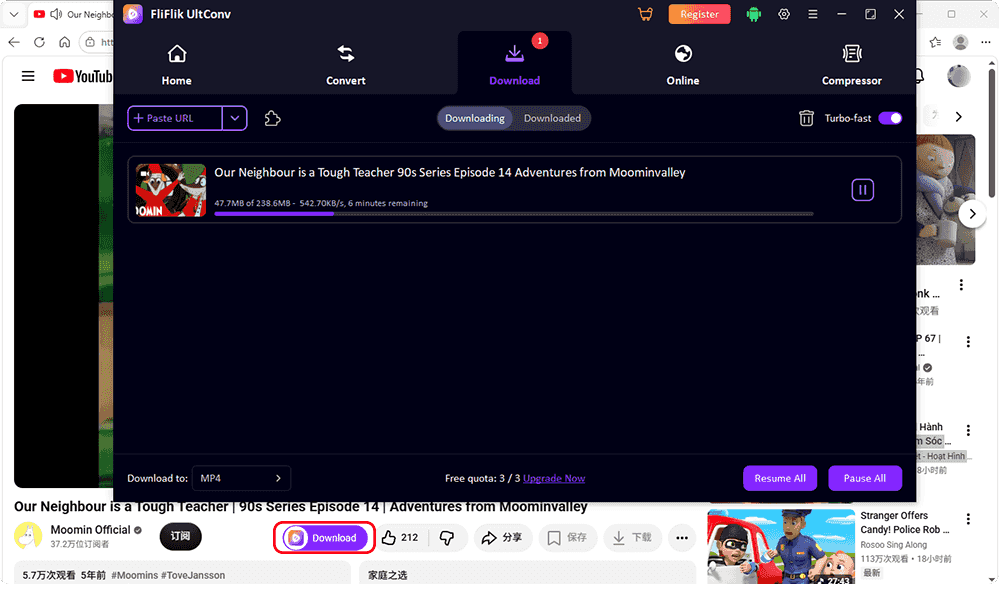
Task: Subscribe with the 订阅 button
Action: (x=180, y=536)
